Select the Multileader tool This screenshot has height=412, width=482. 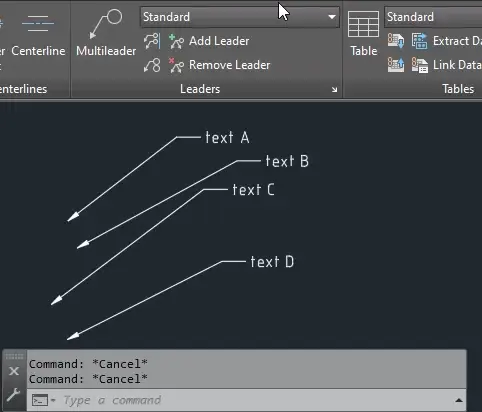click(x=106, y=33)
